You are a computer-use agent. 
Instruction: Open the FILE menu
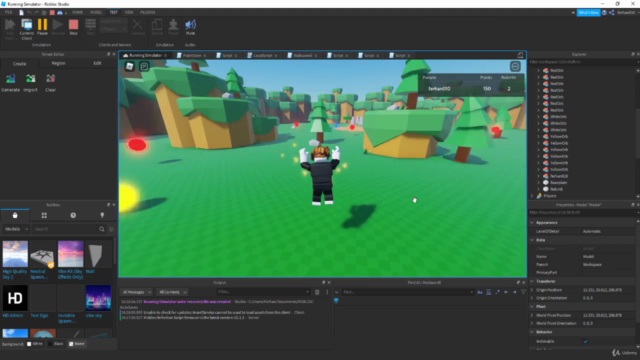pyautogui.click(x=9, y=12)
